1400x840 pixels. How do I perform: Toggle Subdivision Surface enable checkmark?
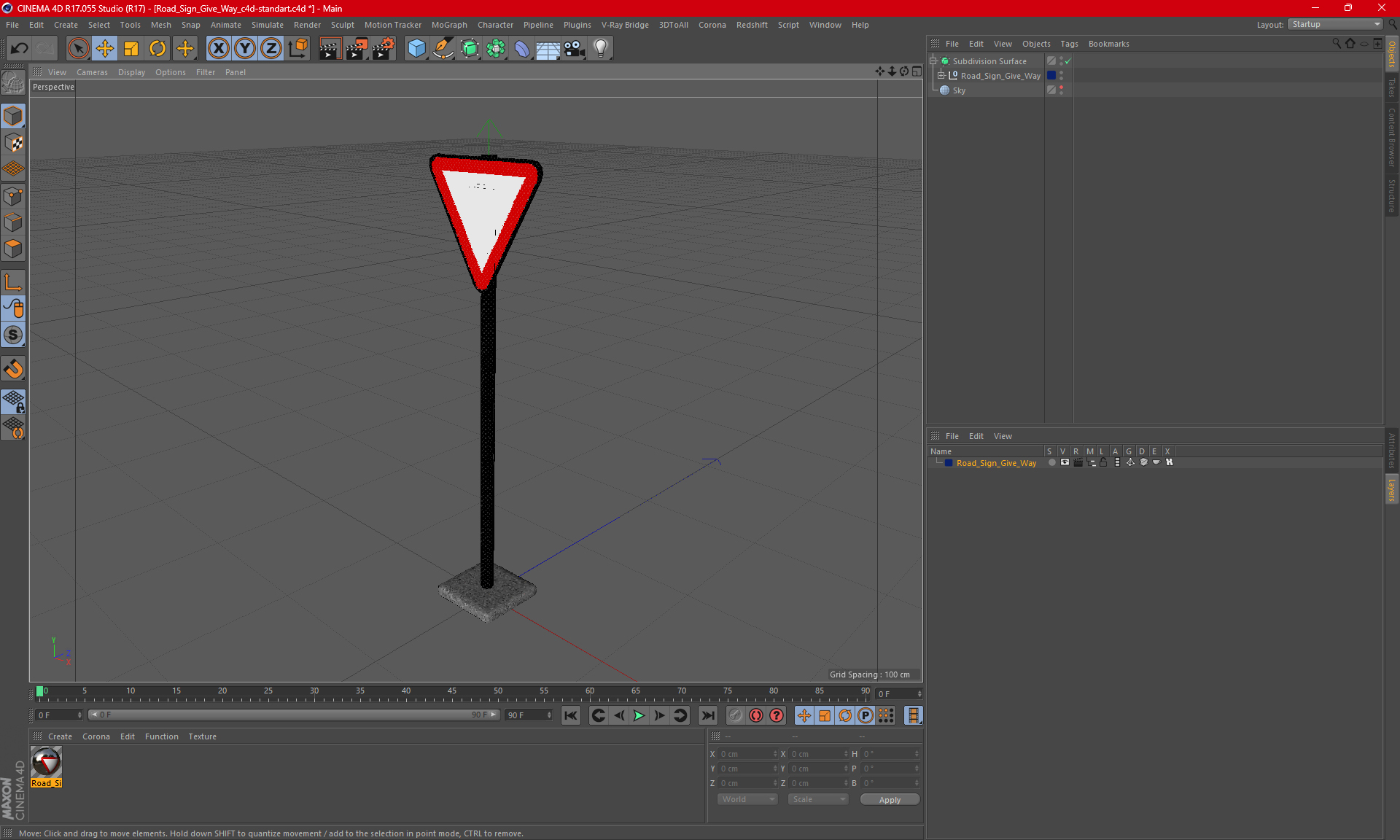pos(1068,61)
